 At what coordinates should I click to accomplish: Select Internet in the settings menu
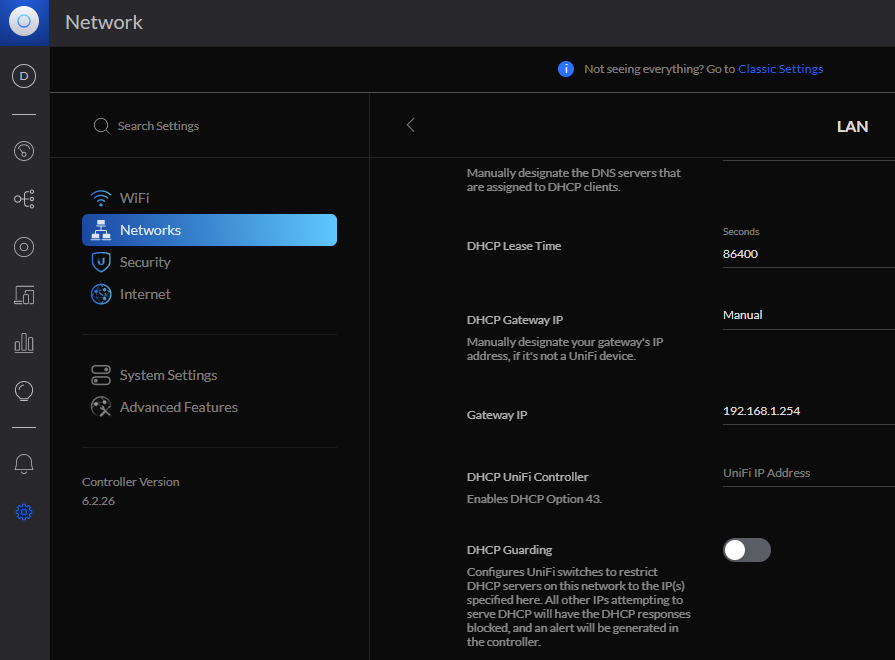click(x=145, y=294)
